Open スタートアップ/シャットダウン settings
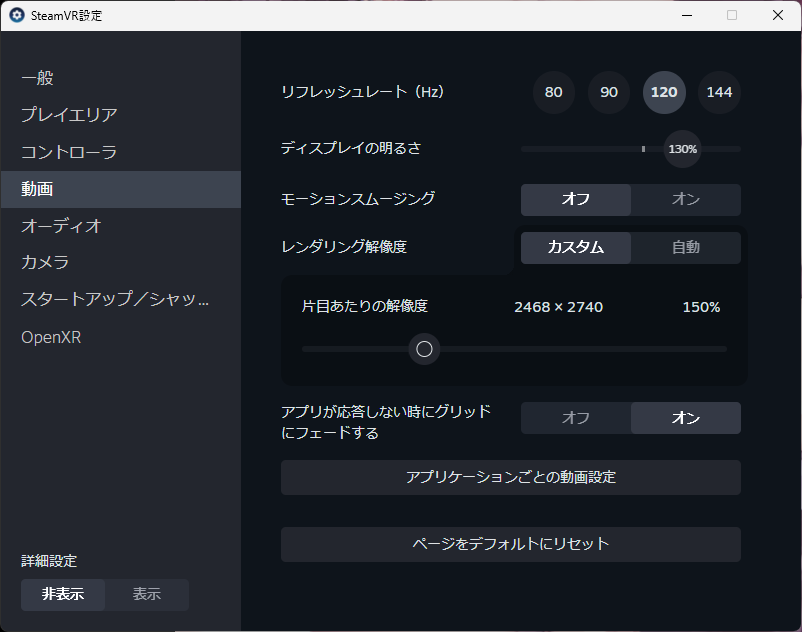Viewport: 802px width, 632px height. [x=121, y=299]
